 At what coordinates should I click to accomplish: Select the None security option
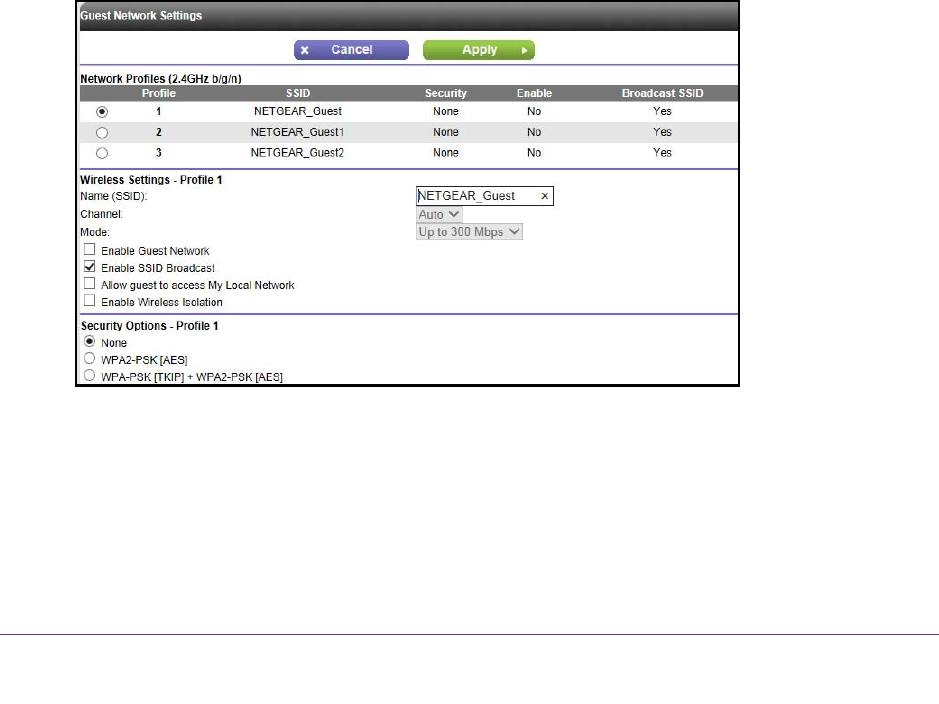click(90, 341)
